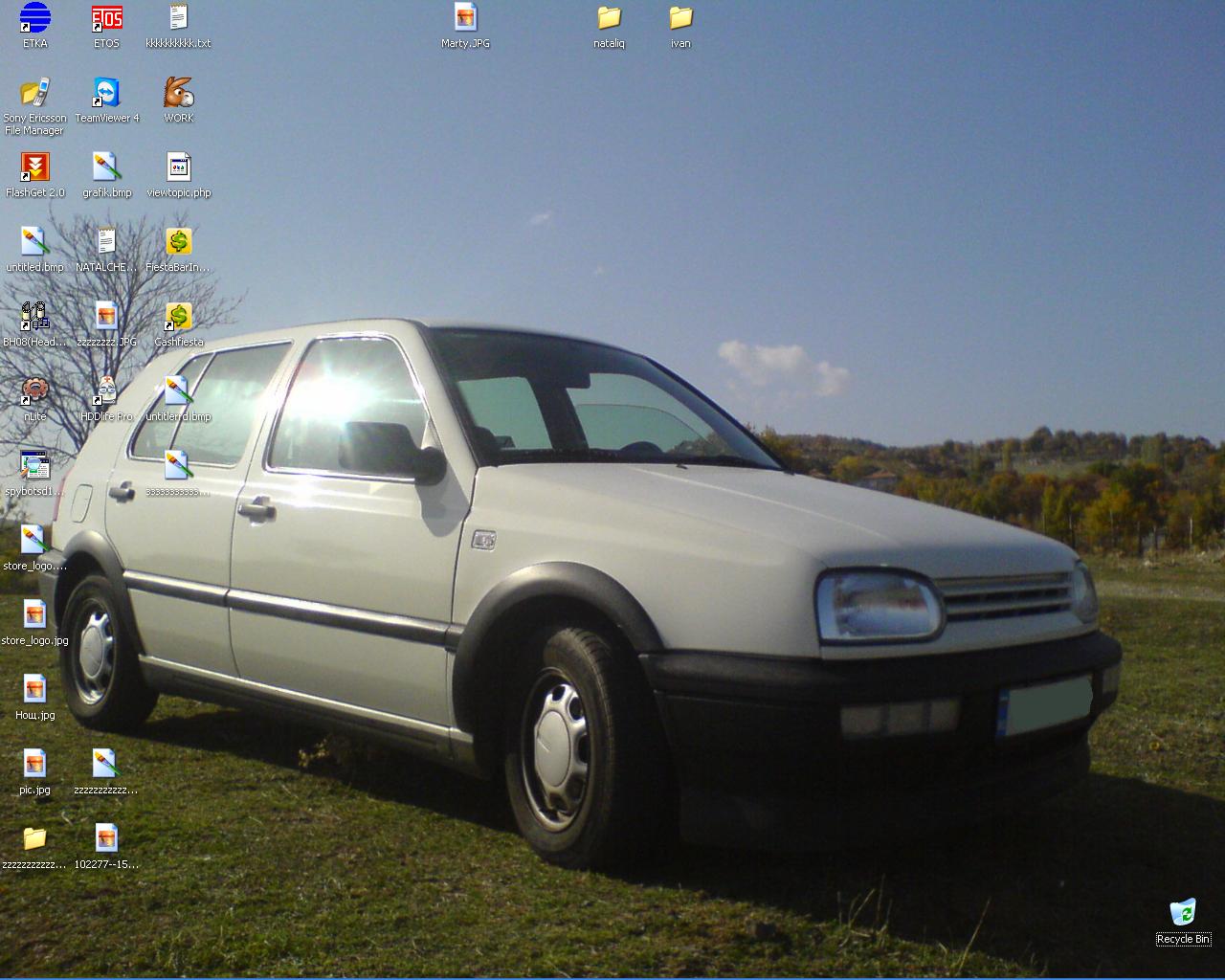Image resolution: width=1225 pixels, height=980 pixels.
Task: Launch FlashGet 2.0
Action: 34,167
